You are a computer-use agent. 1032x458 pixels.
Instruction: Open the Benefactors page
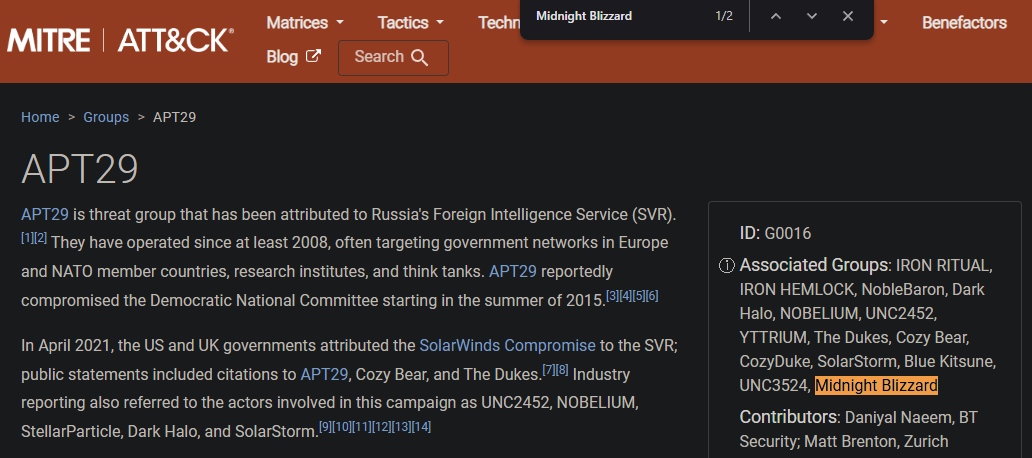click(964, 22)
